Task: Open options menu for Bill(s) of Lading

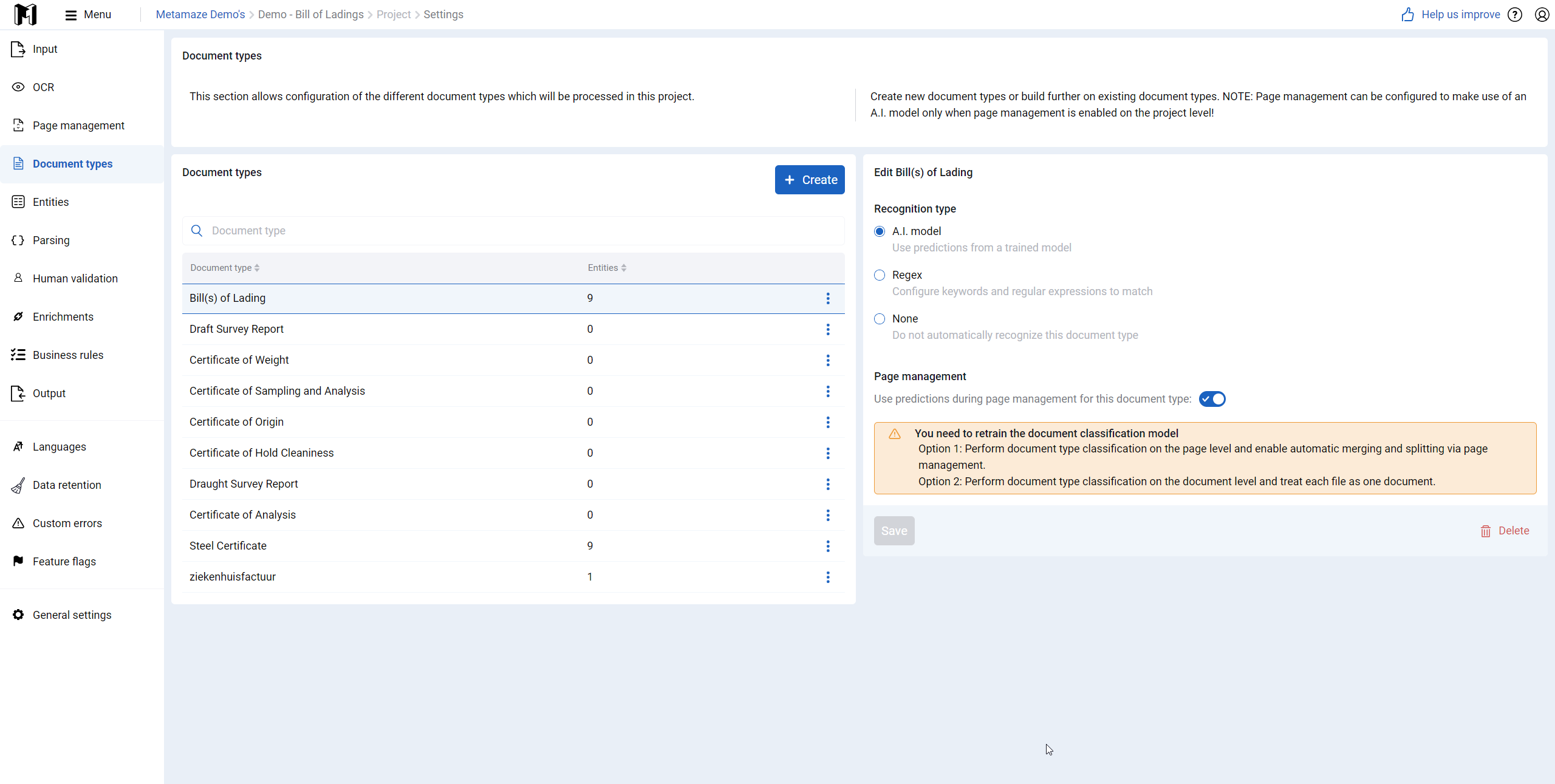Action: pyautogui.click(x=828, y=298)
